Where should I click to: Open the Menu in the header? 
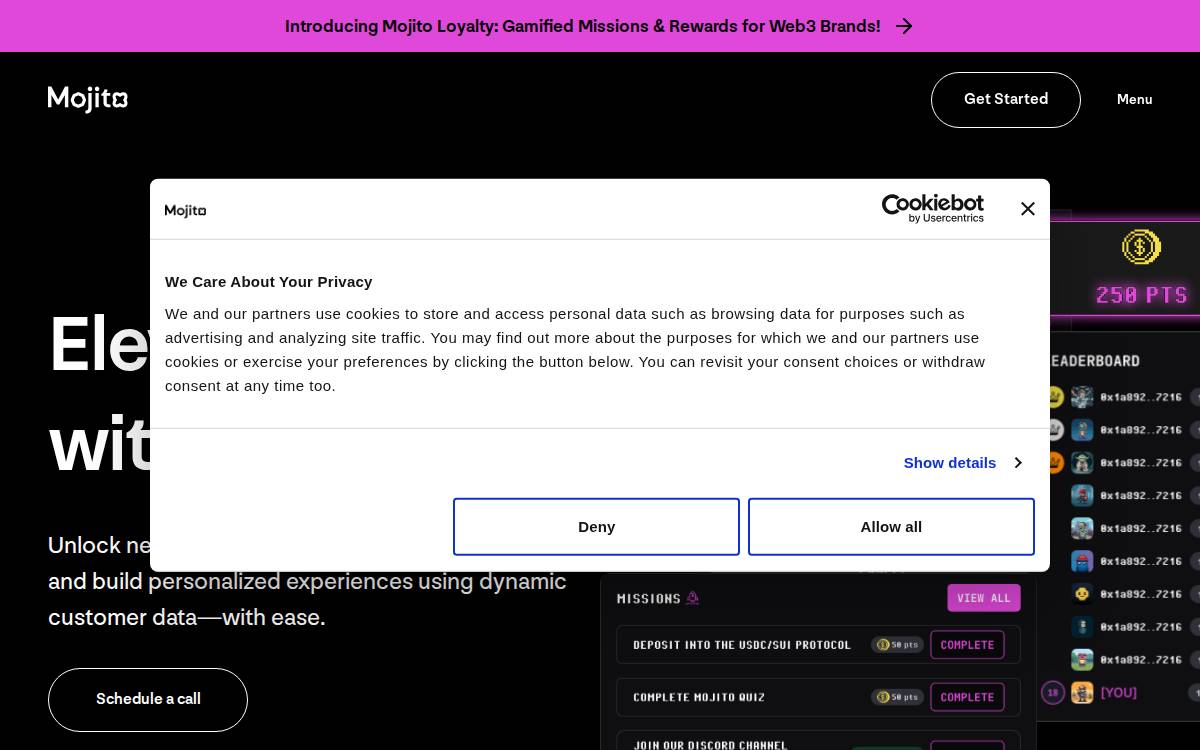click(1134, 100)
